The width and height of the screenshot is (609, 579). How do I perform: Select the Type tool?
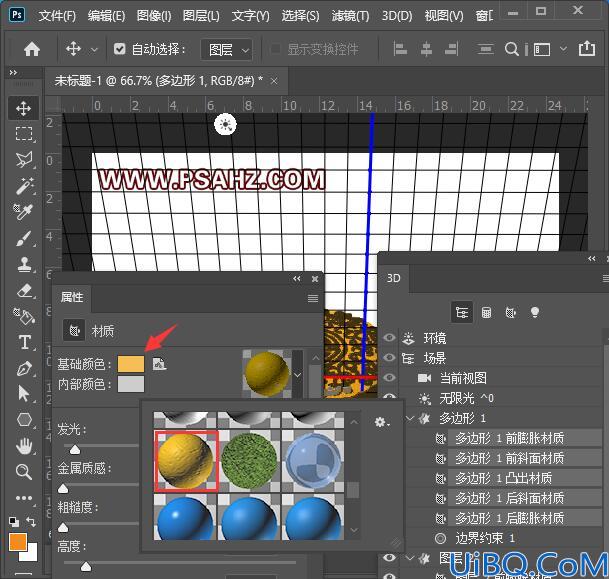(24, 342)
